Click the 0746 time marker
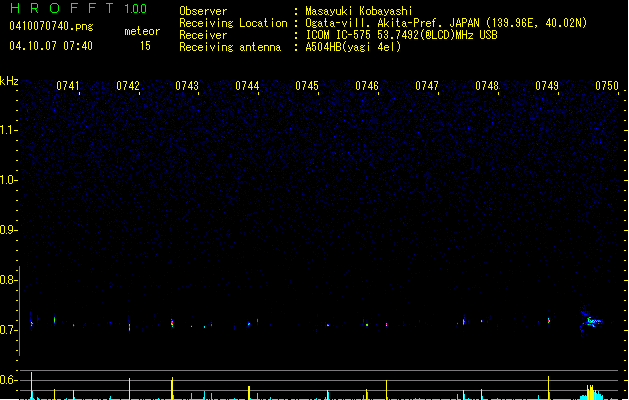The height and width of the screenshot is (400, 629). 367,86
